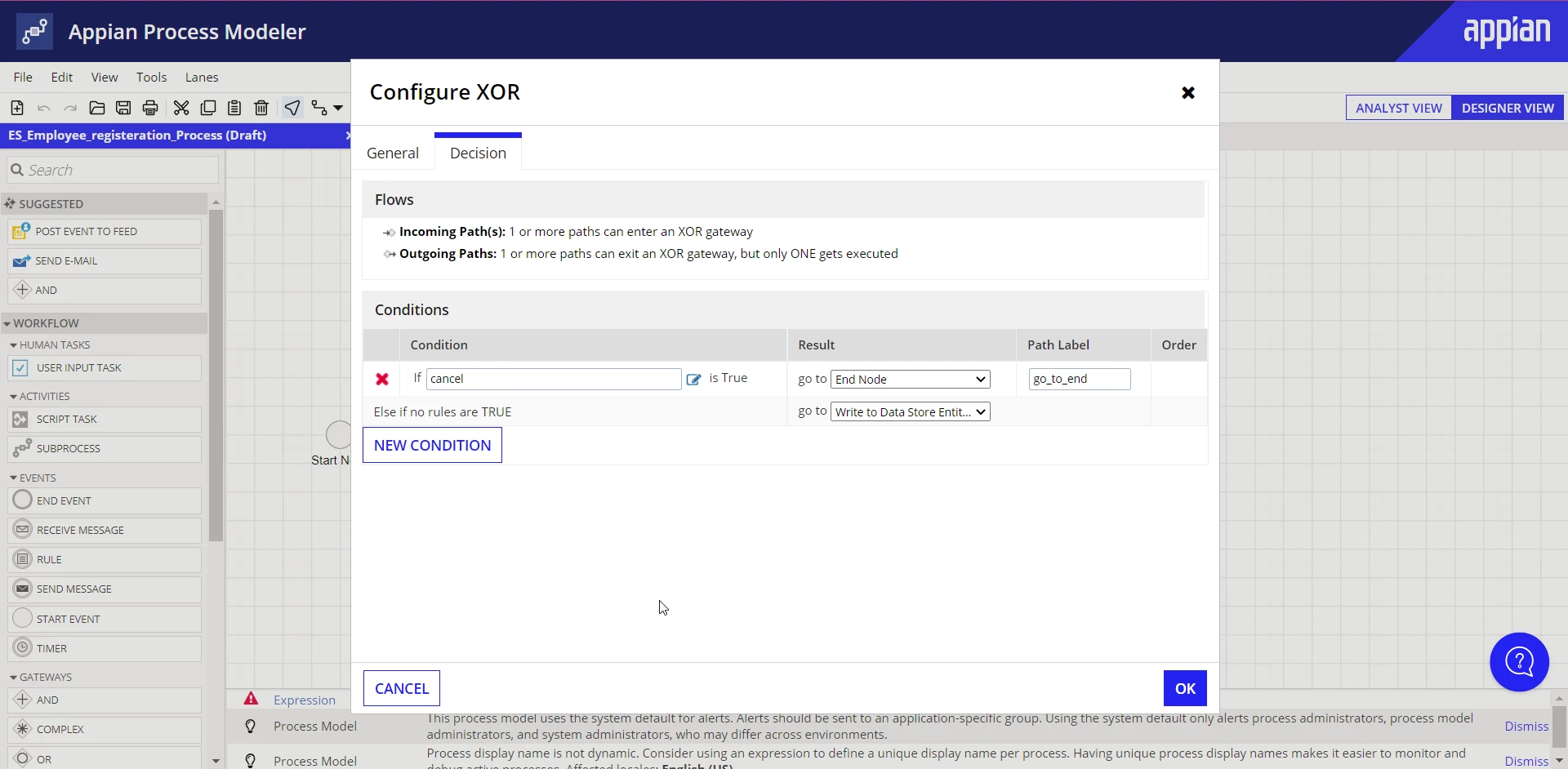The width and height of the screenshot is (1568, 769).
Task: Select the Script Task node
Action: point(105,420)
